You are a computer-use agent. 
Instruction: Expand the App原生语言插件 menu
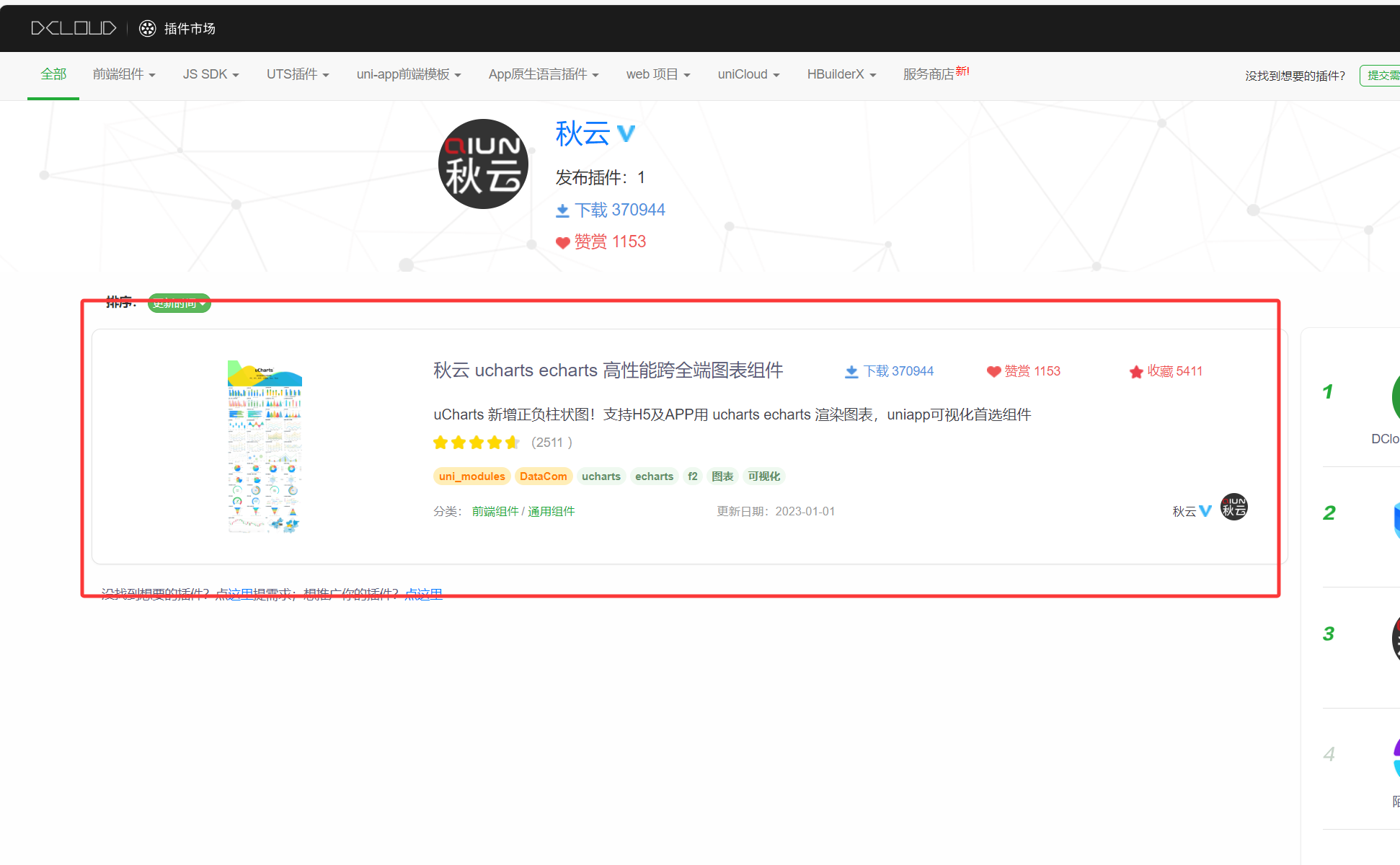point(544,74)
